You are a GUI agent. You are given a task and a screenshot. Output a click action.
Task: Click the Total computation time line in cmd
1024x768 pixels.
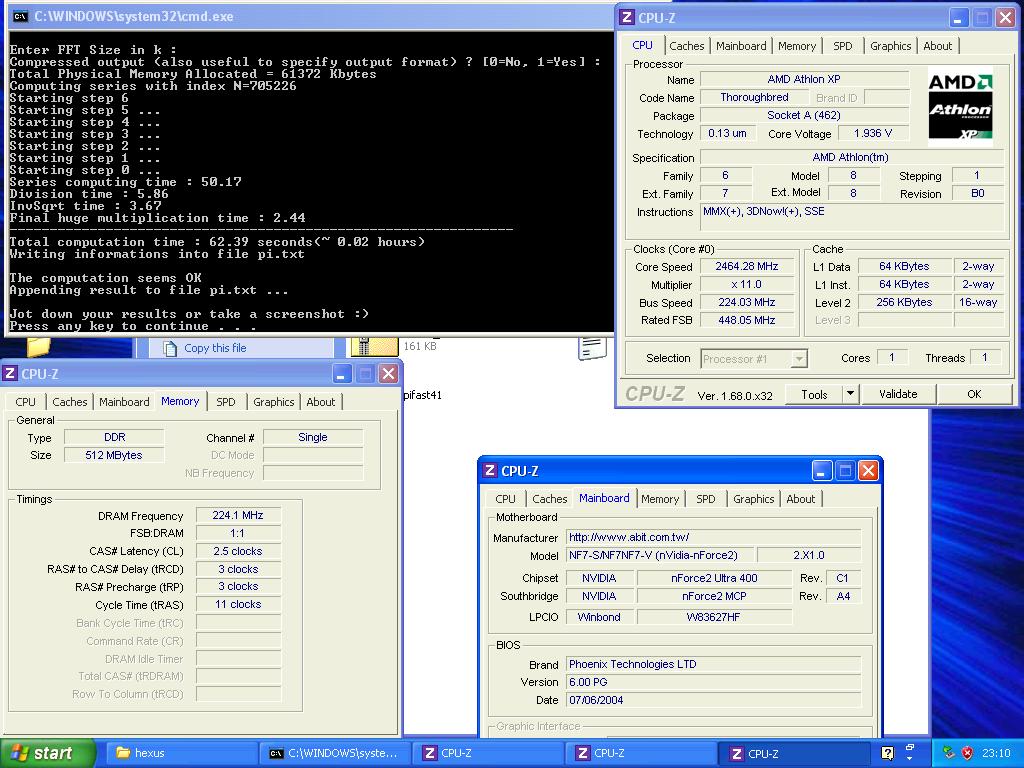(x=217, y=242)
